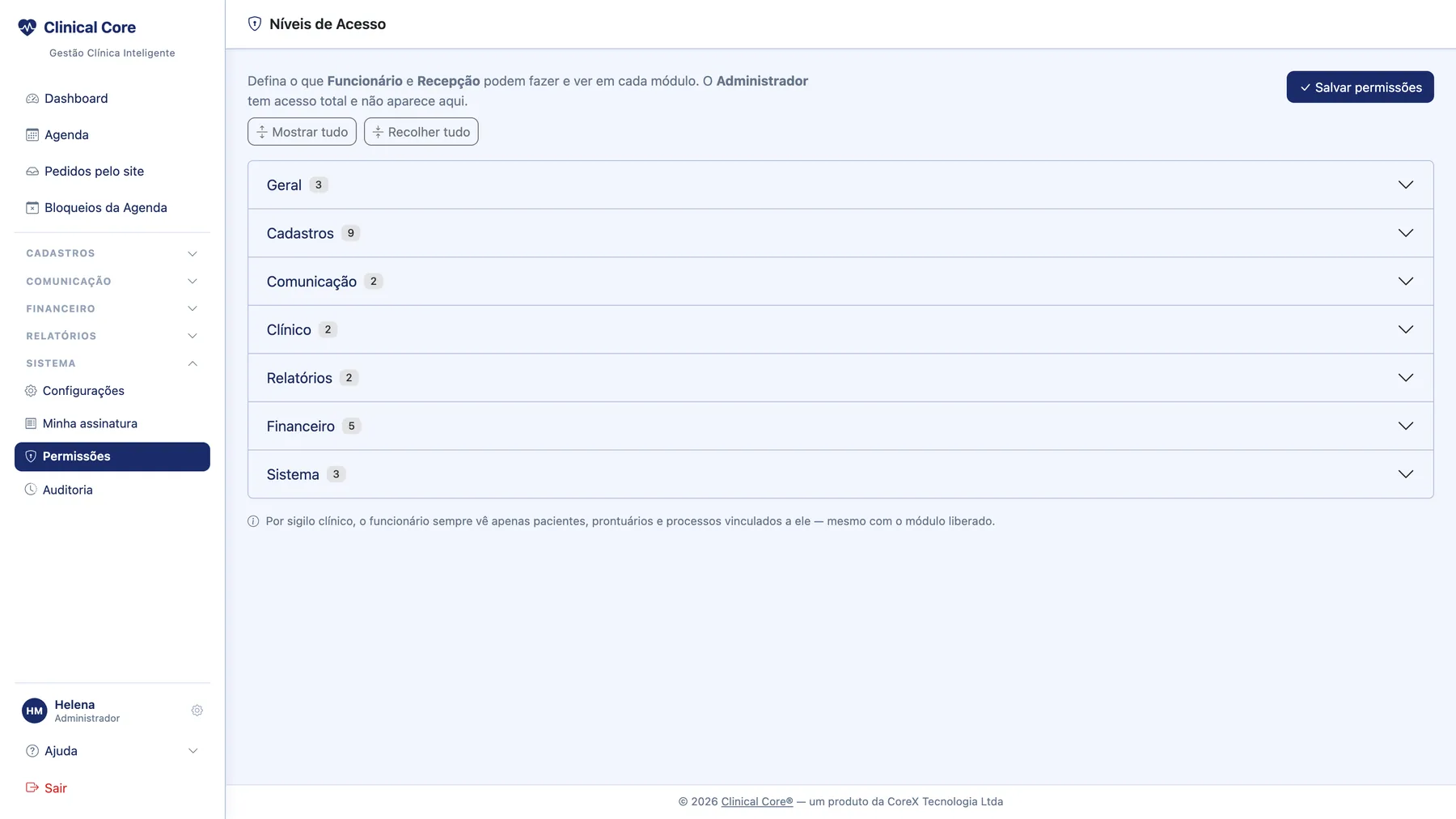Open Dashboard from the sidebar
Screen dimensions: 1456x819
(x=112, y=99)
